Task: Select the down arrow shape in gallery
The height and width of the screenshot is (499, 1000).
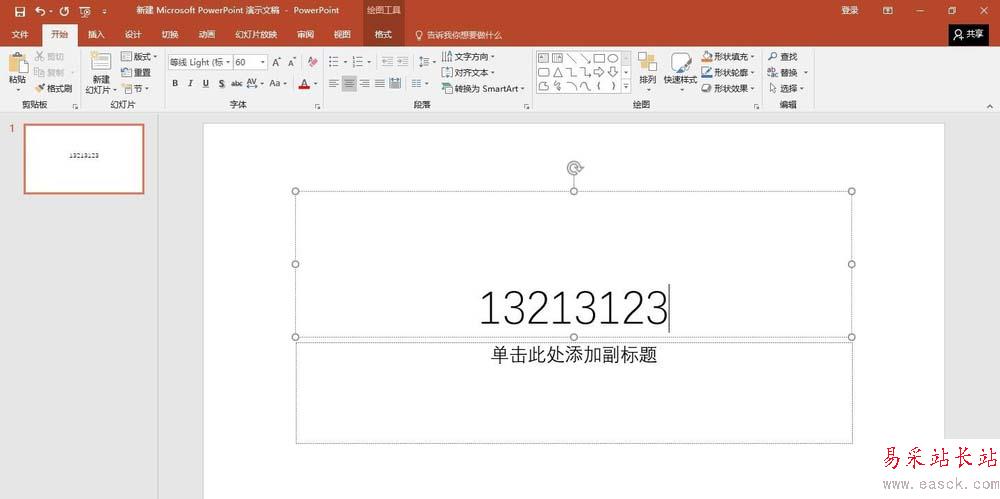Action: (612, 72)
